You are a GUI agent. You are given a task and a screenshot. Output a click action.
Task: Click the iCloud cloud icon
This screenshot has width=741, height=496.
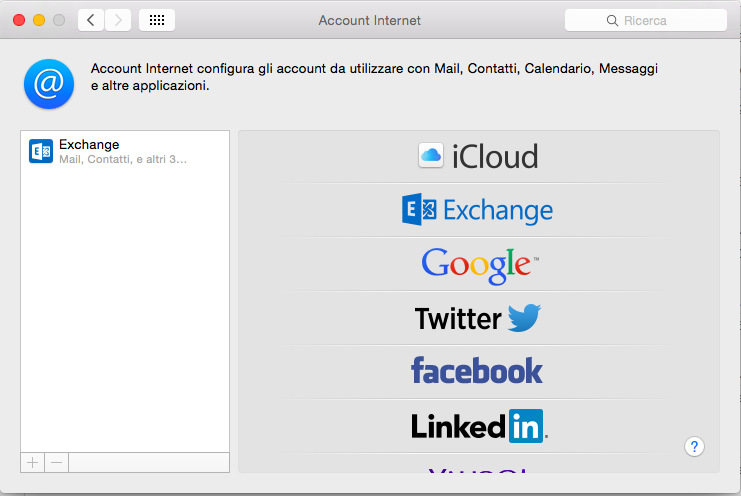(430, 155)
